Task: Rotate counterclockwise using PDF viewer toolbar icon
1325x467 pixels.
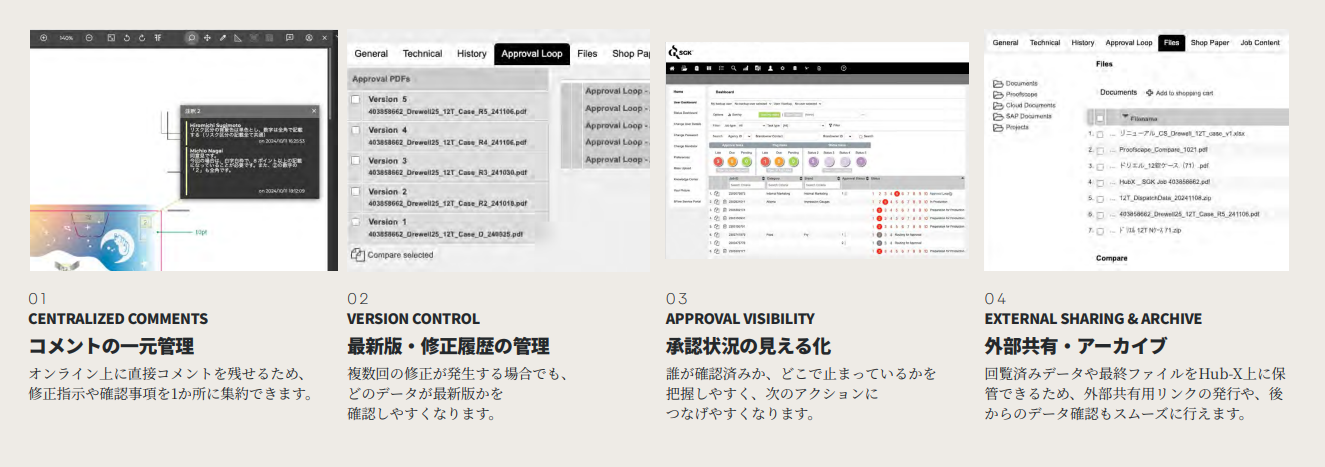Action: [127, 38]
